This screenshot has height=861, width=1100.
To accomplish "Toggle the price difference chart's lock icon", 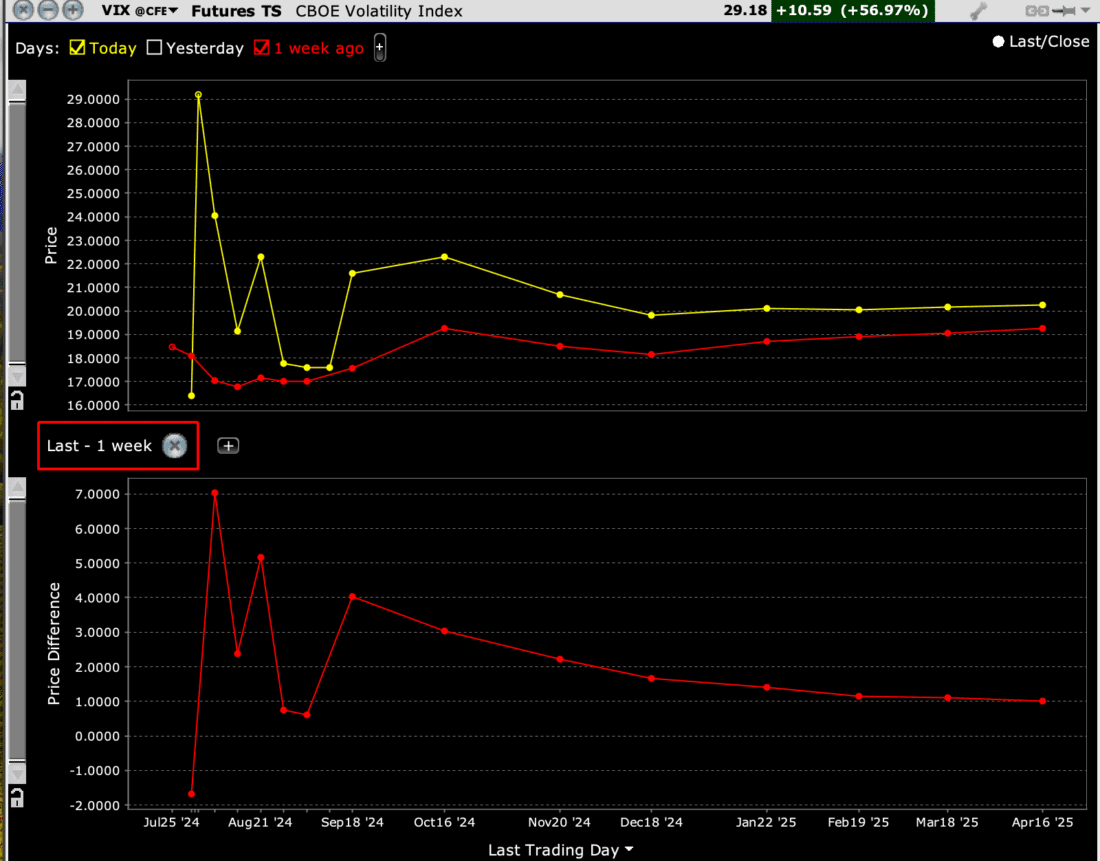I will point(17,797).
